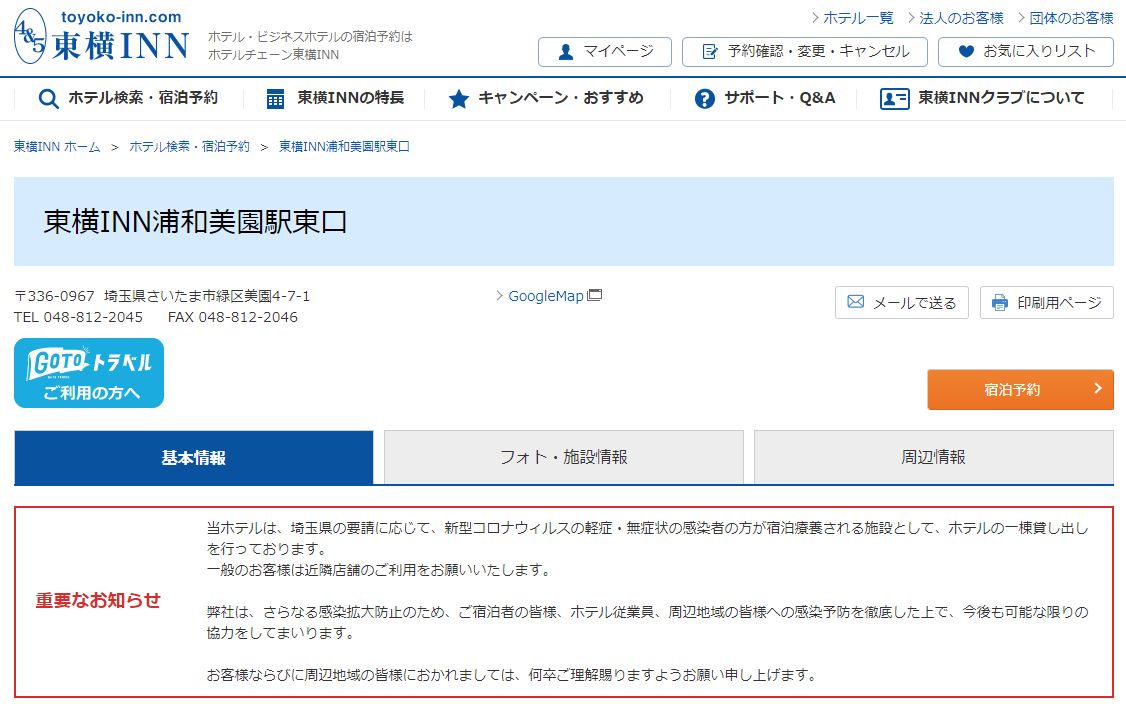
Task: Switch to 周辺情報 tab
Action: [934, 457]
